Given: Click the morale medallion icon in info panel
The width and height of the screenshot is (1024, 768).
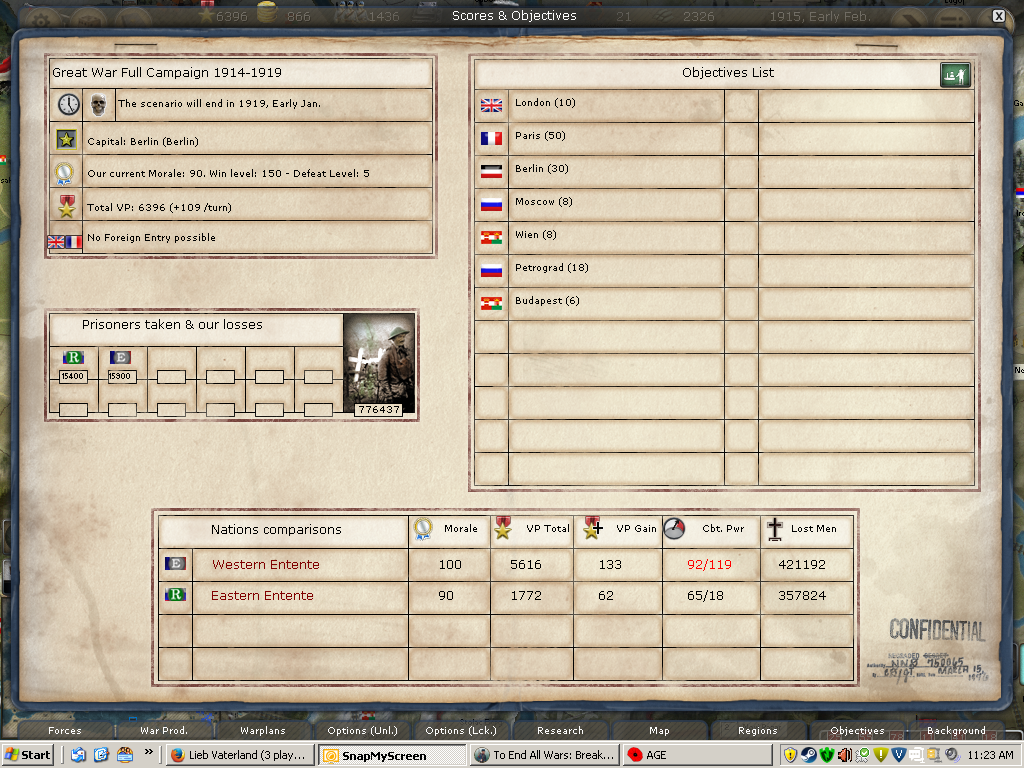Looking at the screenshot, I should (x=65, y=173).
